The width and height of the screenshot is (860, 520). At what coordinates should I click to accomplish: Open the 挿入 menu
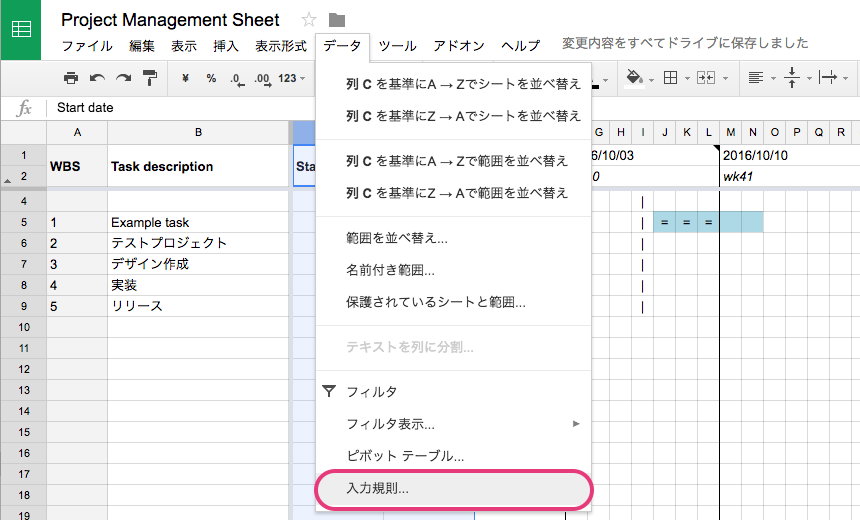click(226, 46)
